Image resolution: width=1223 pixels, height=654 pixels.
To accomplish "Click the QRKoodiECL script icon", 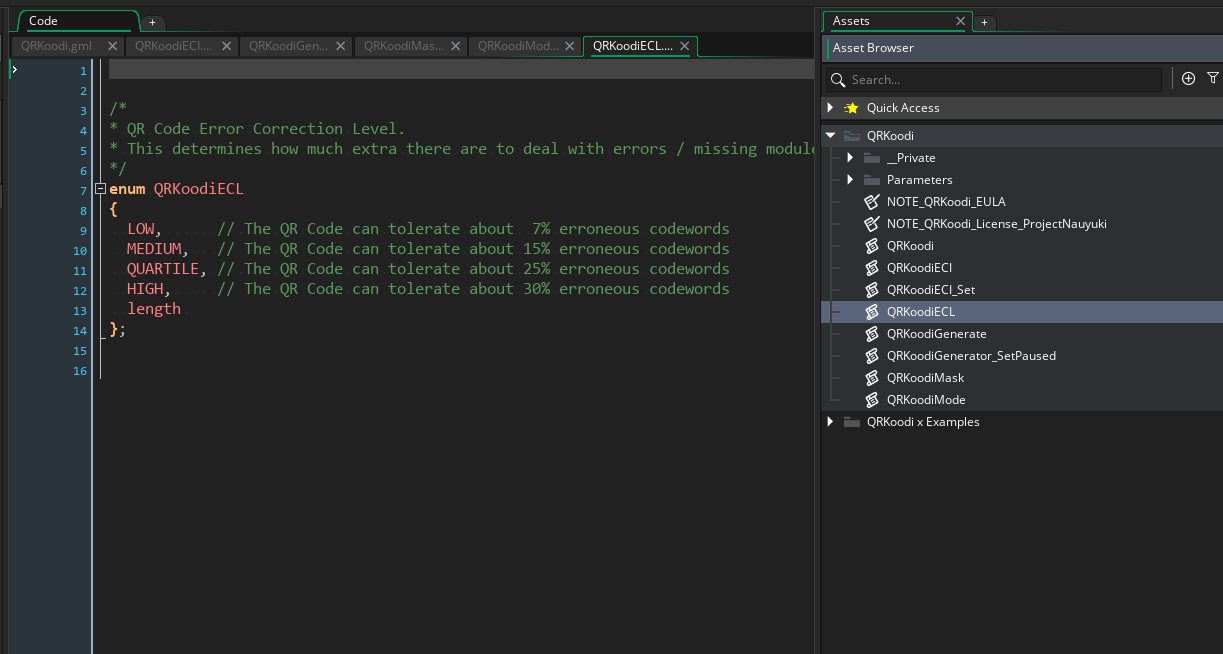I will tap(872, 312).
